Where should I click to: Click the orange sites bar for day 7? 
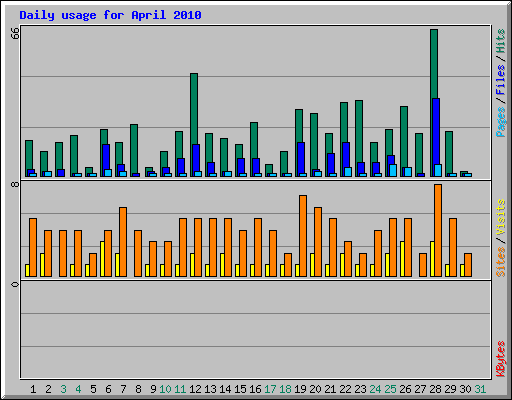point(123,242)
